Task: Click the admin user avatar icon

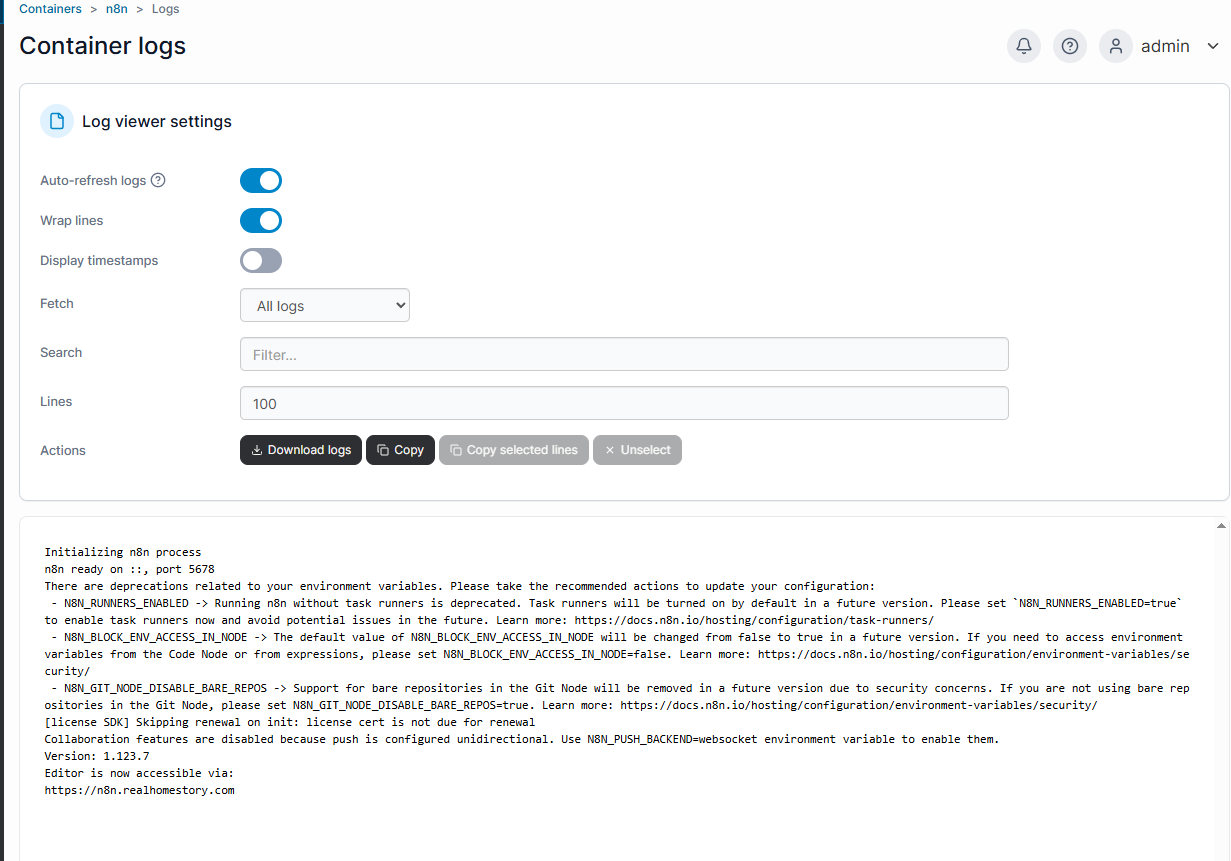Action: pyautogui.click(x=1116, y=46)
